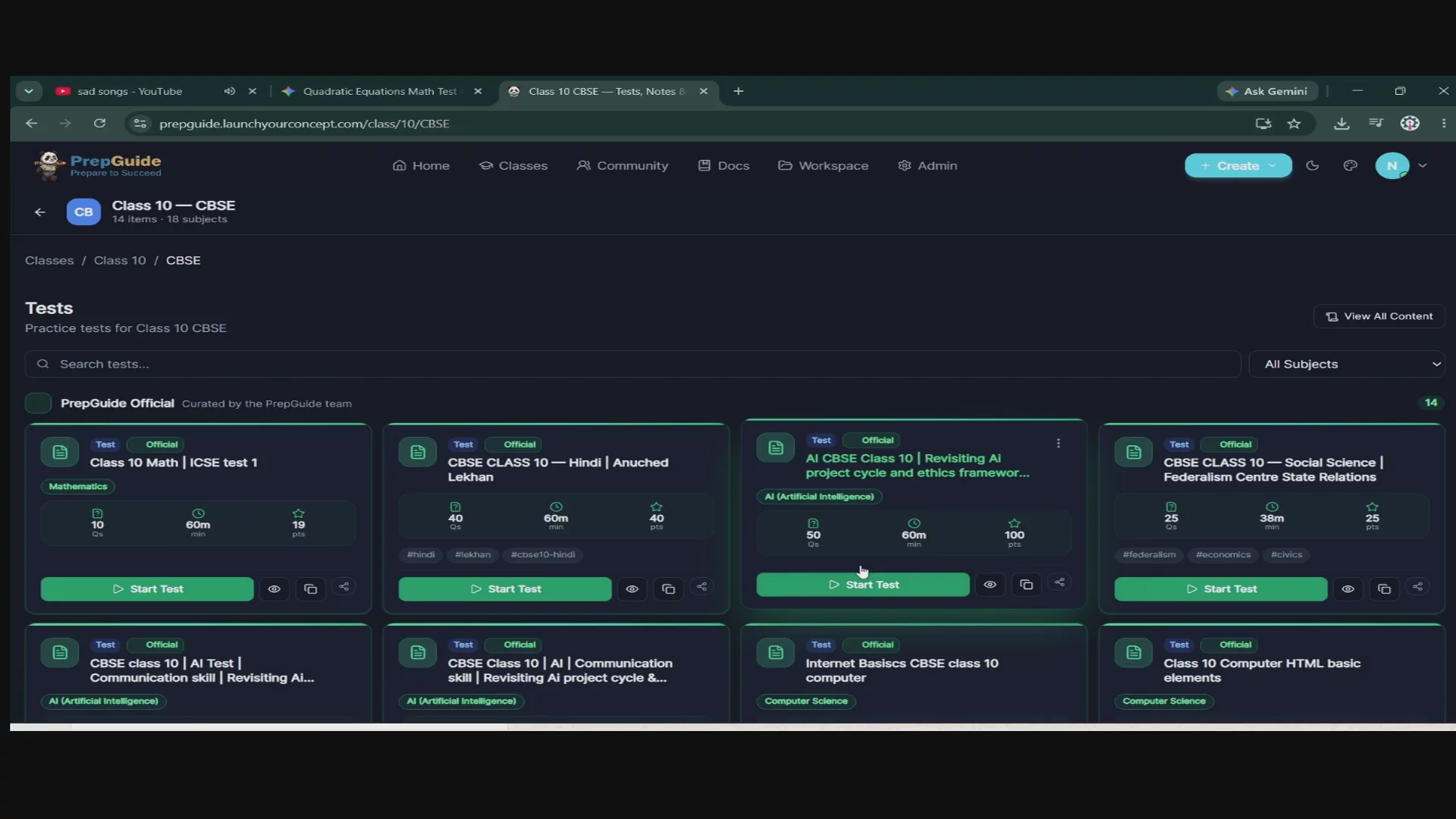1456x819 pixels.
Task: Open the theme palette icon
Action: [x=1351, y=165]
